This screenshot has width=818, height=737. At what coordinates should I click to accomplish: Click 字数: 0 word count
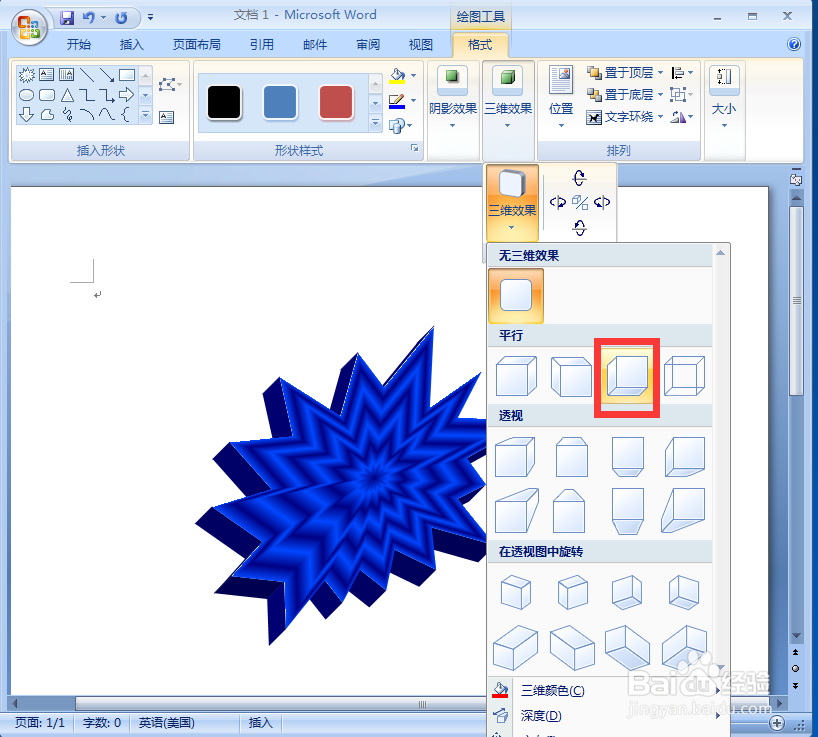[102, 723]
